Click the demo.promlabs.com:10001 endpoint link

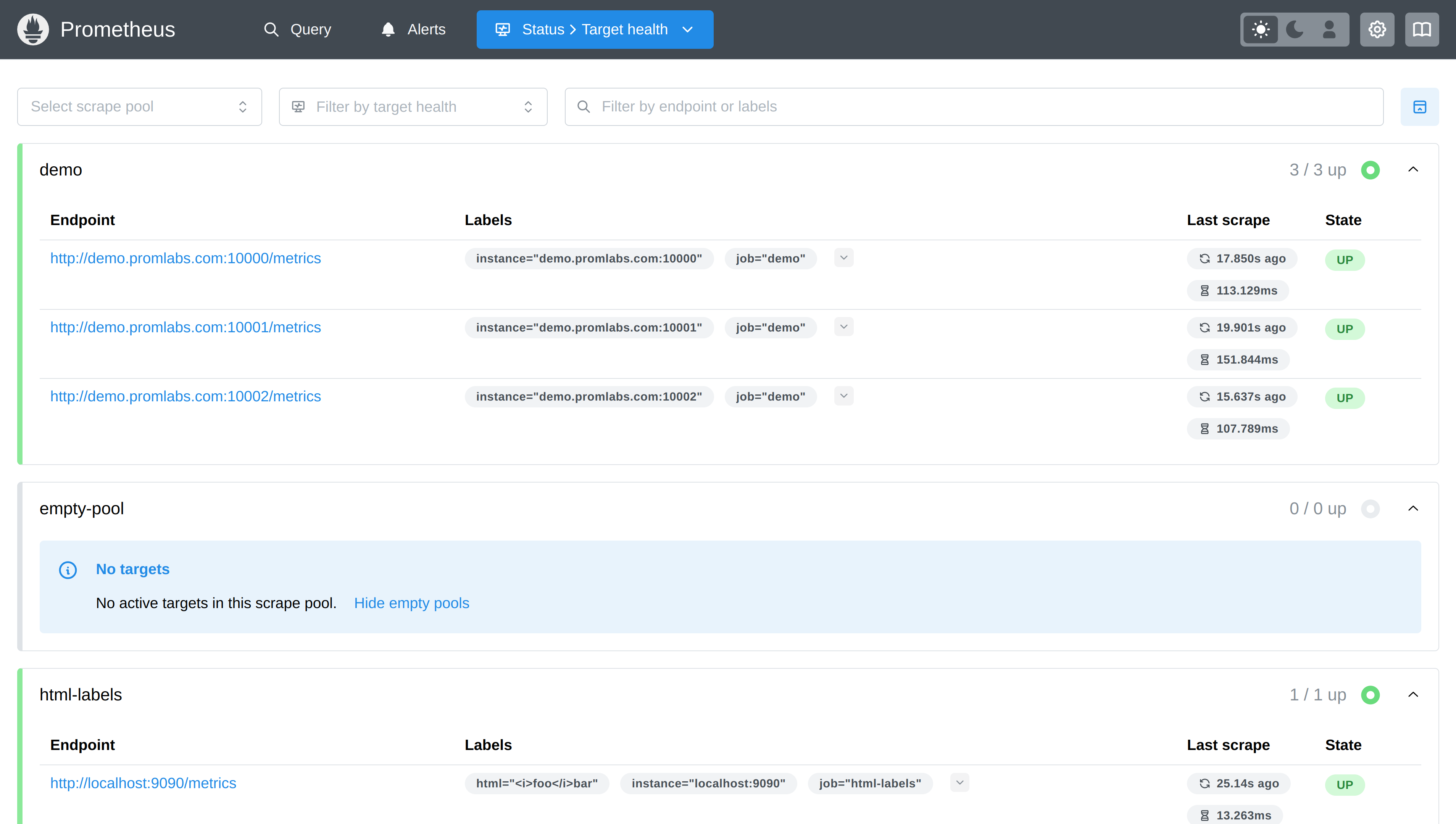point(185,327)
